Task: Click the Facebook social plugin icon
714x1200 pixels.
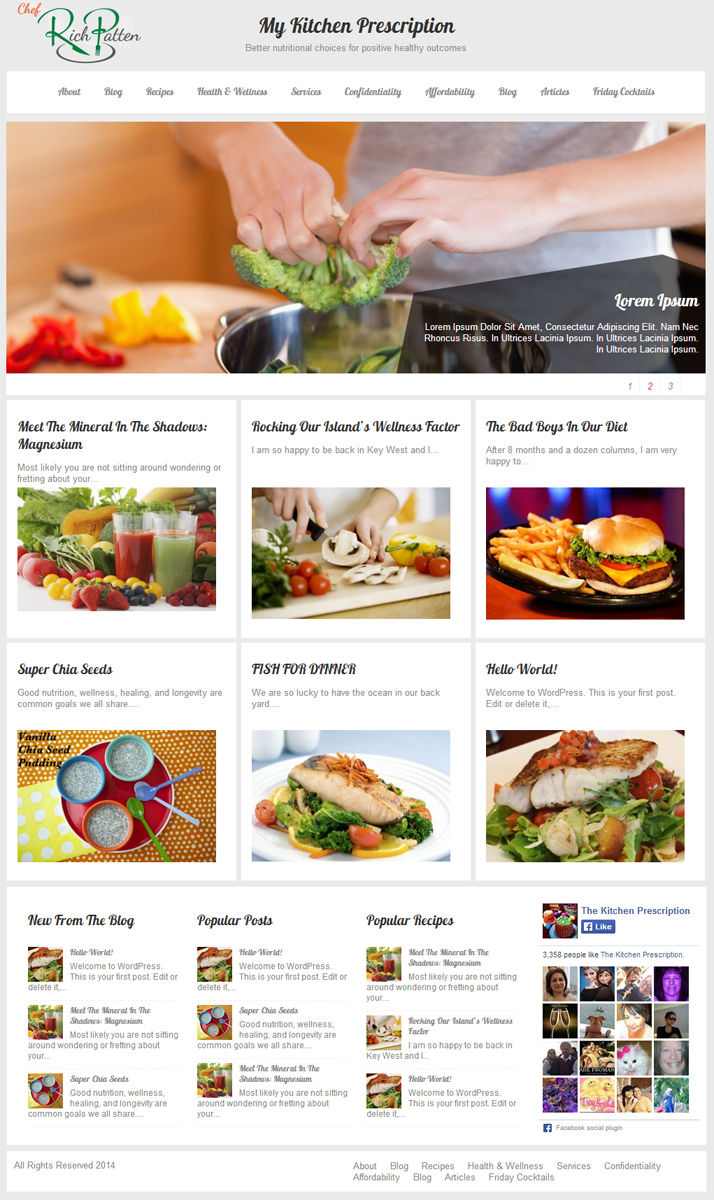Action: tap(548, 1127)
